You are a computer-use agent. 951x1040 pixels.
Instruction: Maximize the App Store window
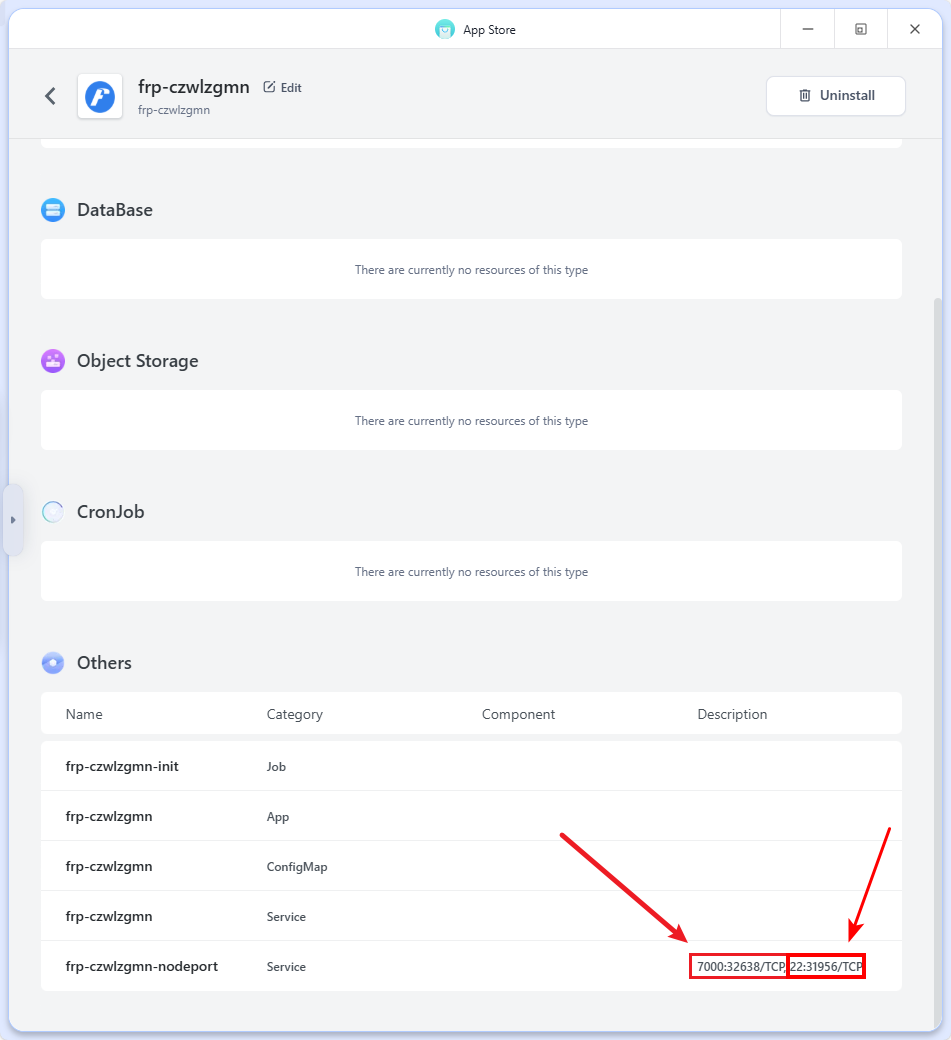(x=860, y=30)
